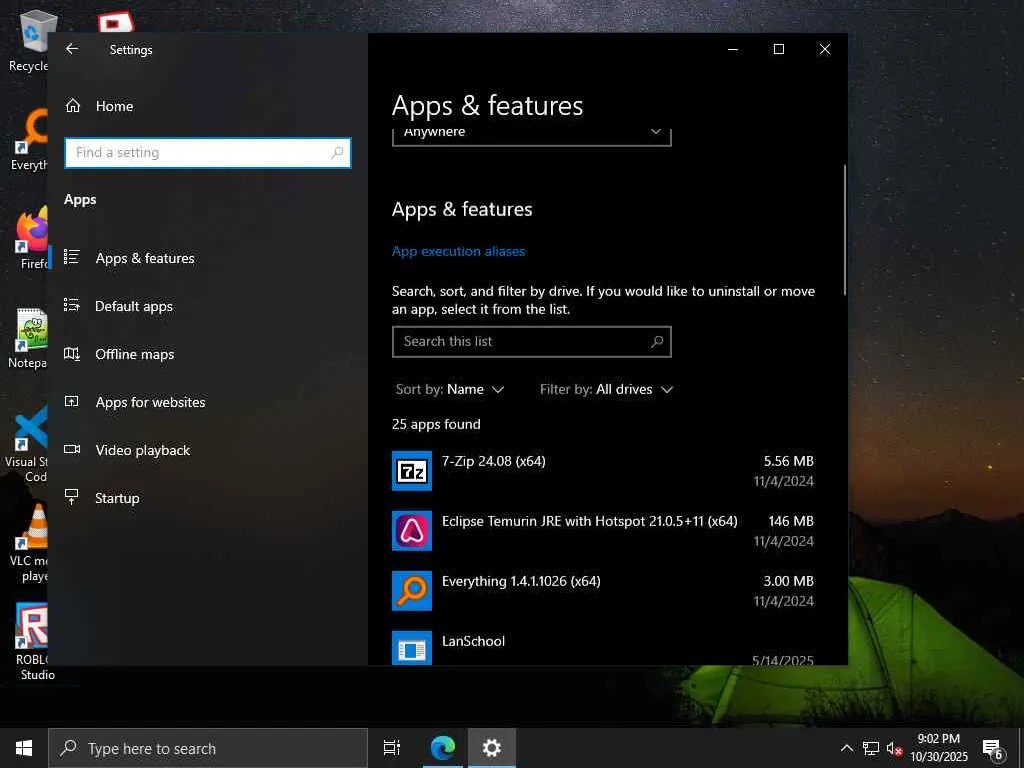This screenshot has width=1024, height=768.
Task: Show hidden system tray icons
Action: (846, 748)
